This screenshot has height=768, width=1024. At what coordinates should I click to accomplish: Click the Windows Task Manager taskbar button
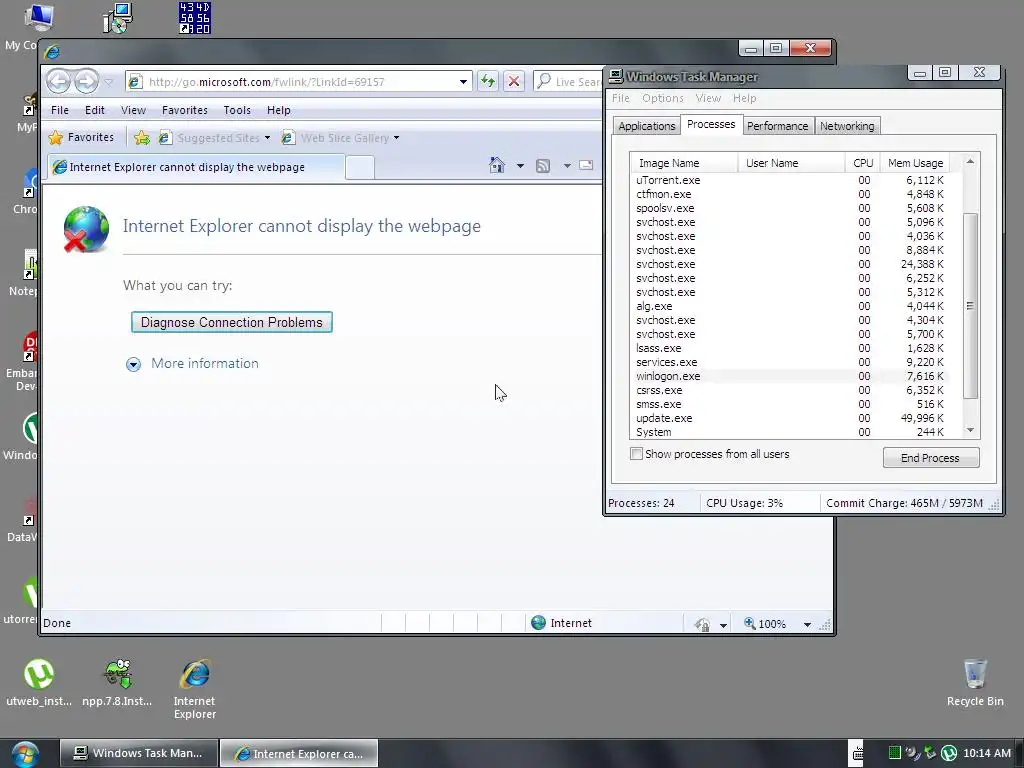click(x=137, y=754)
